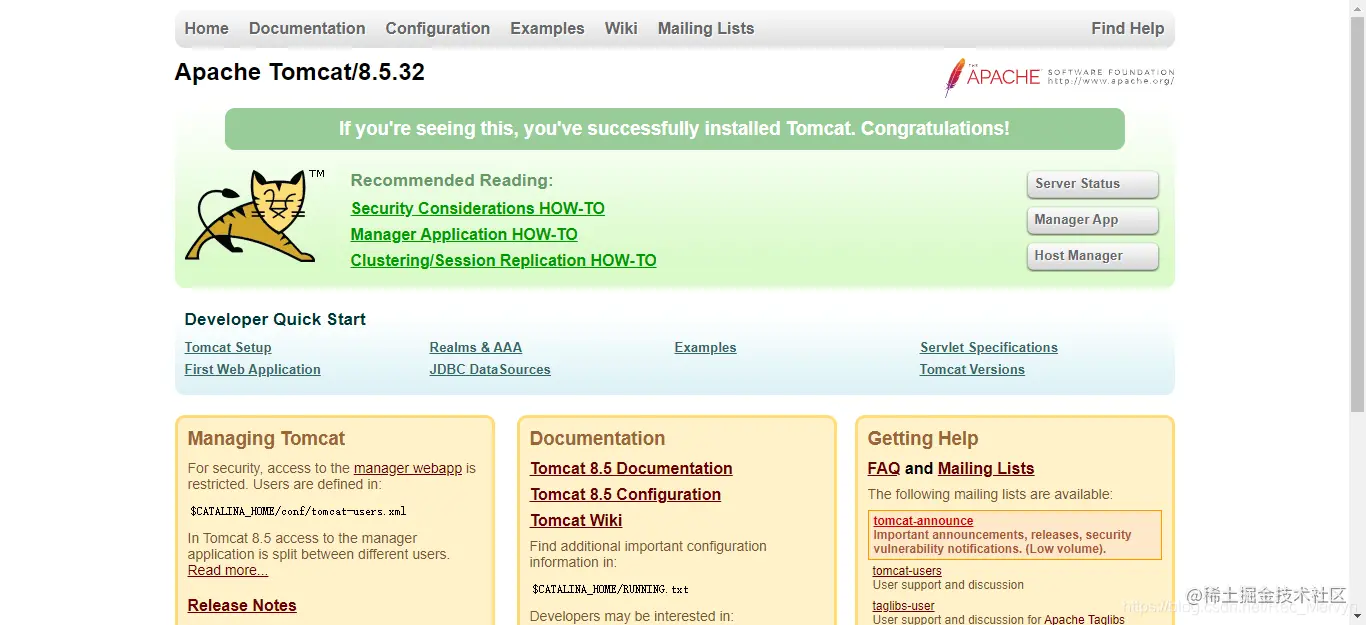
Task: Open the First Web Application link
Action: [x=253, y=369]
